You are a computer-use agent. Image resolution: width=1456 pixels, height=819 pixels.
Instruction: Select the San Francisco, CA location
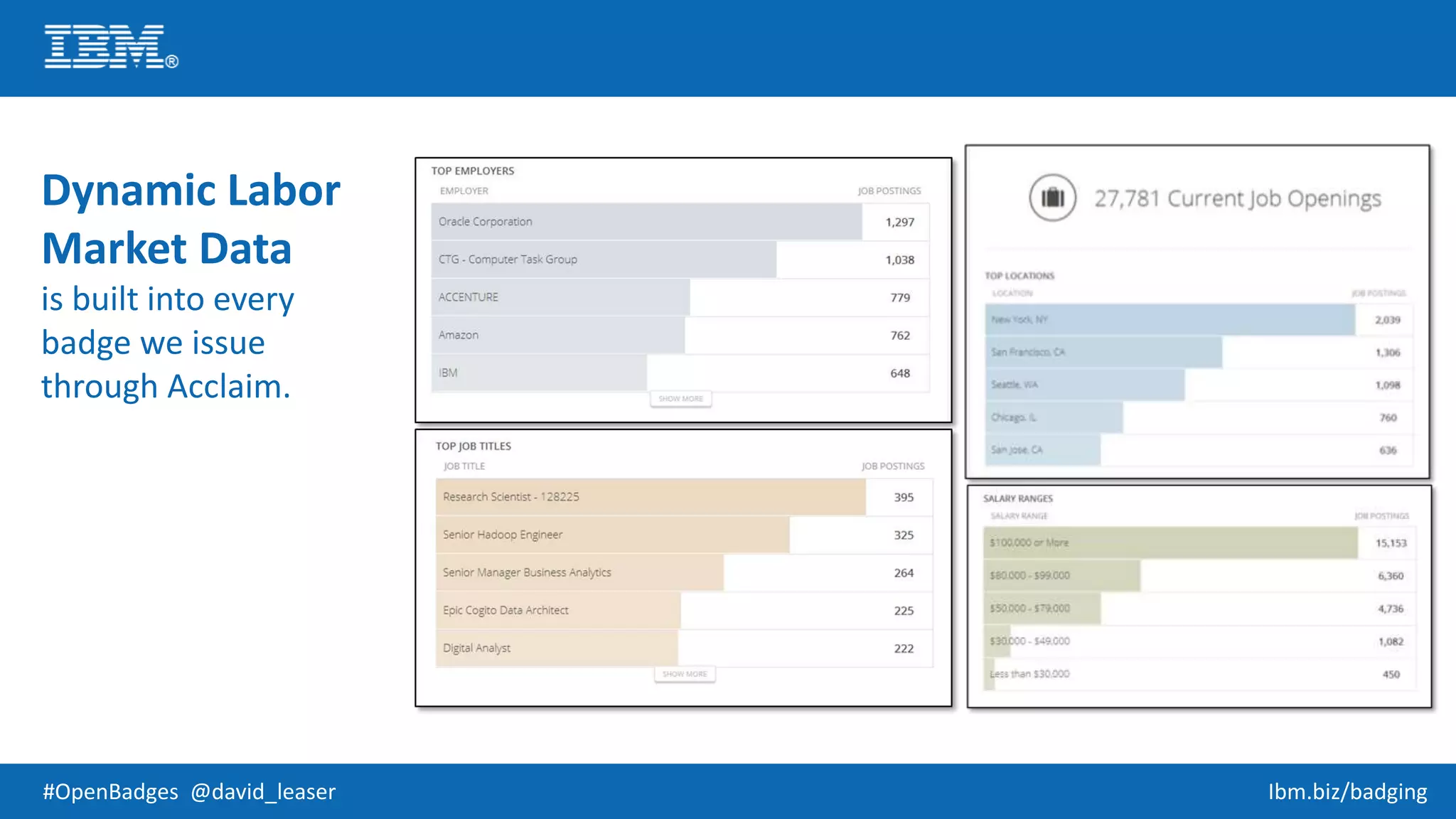pyautogui.click(x=1028, y=353)
